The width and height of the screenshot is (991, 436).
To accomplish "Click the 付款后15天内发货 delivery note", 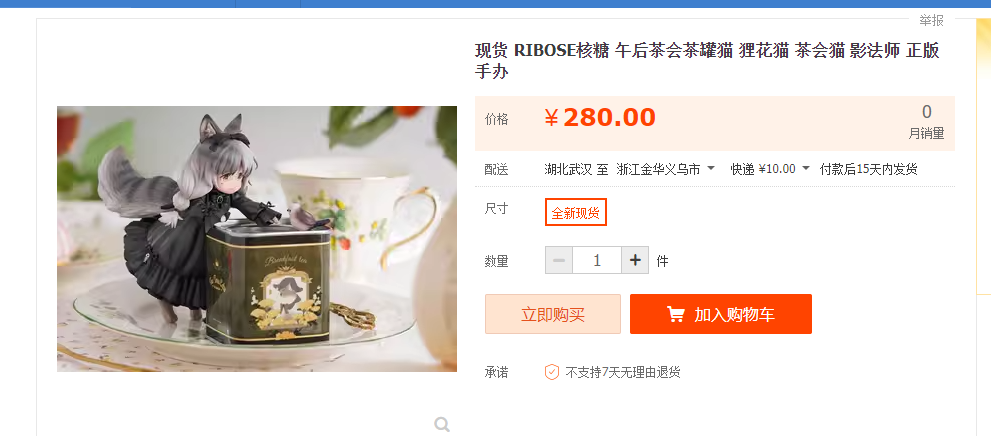I will (869, 169).
